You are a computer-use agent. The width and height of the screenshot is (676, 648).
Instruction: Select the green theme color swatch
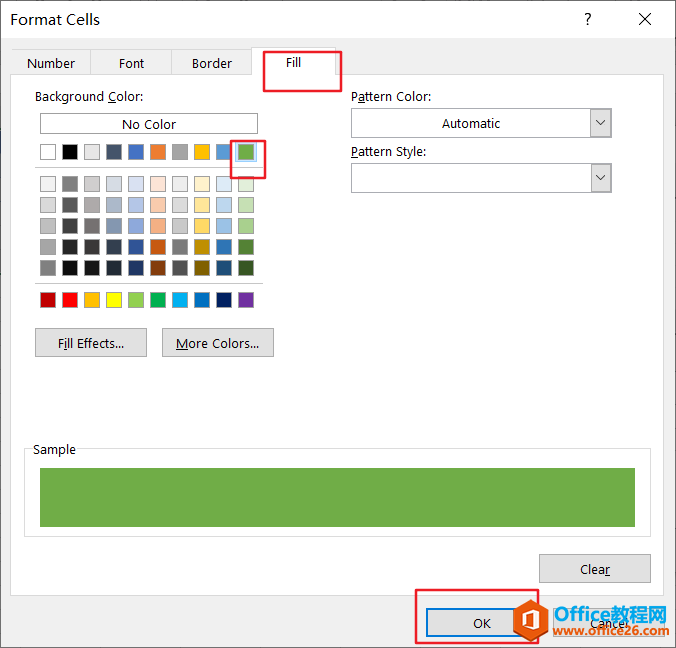246,152
